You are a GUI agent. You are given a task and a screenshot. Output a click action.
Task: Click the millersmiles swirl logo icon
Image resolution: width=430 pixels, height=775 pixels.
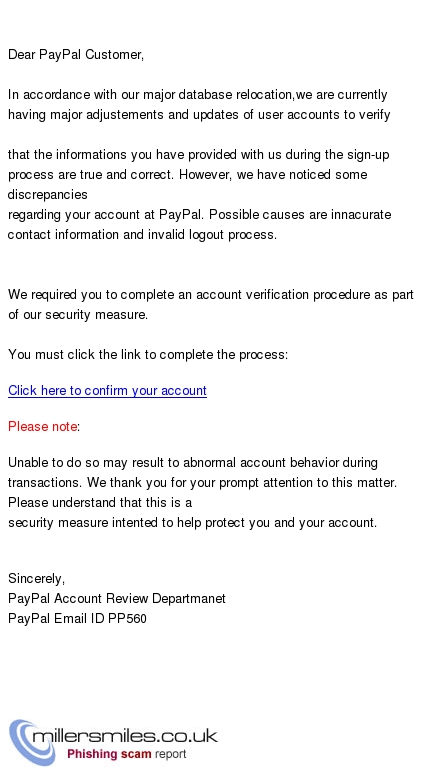tap(31, 741)
